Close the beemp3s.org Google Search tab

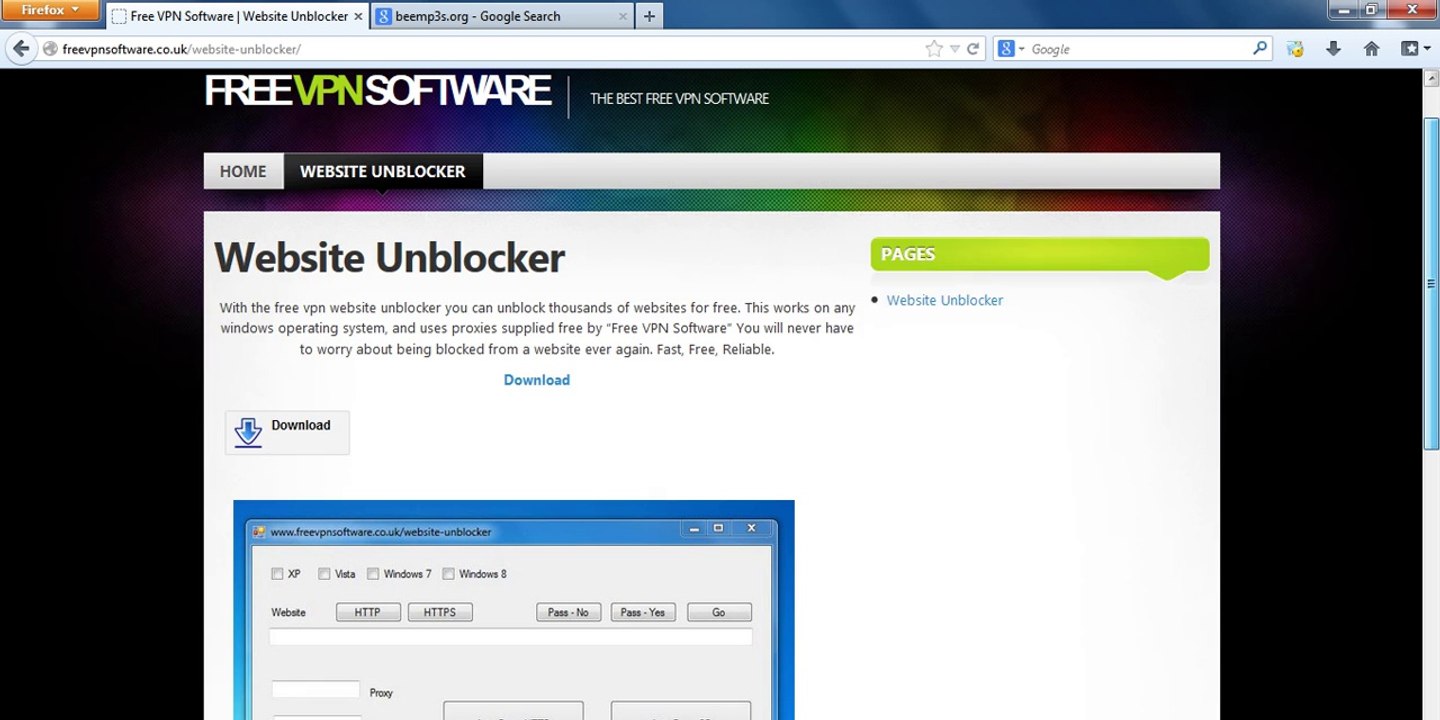623,16
